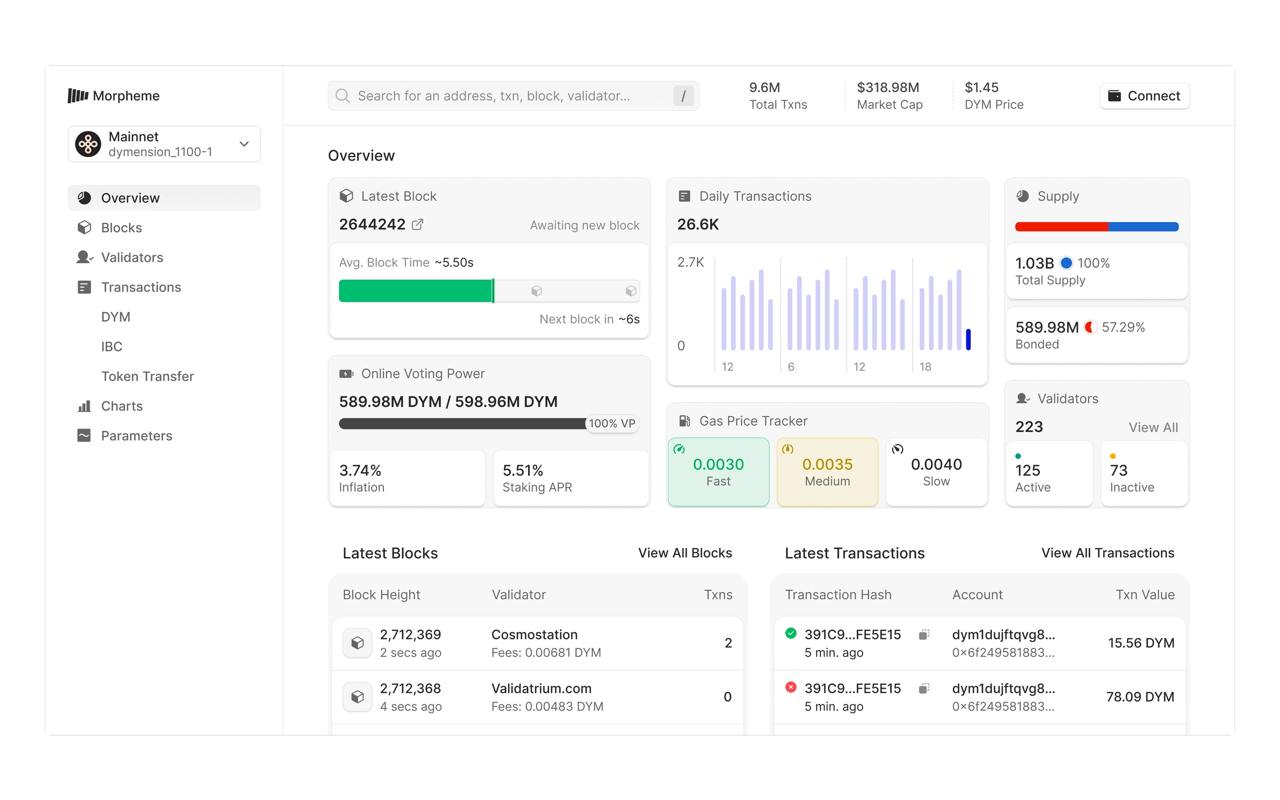Screen dimensions: 1280x800
Task: Click the Connect wallet button
Action: pos(1144,96)
